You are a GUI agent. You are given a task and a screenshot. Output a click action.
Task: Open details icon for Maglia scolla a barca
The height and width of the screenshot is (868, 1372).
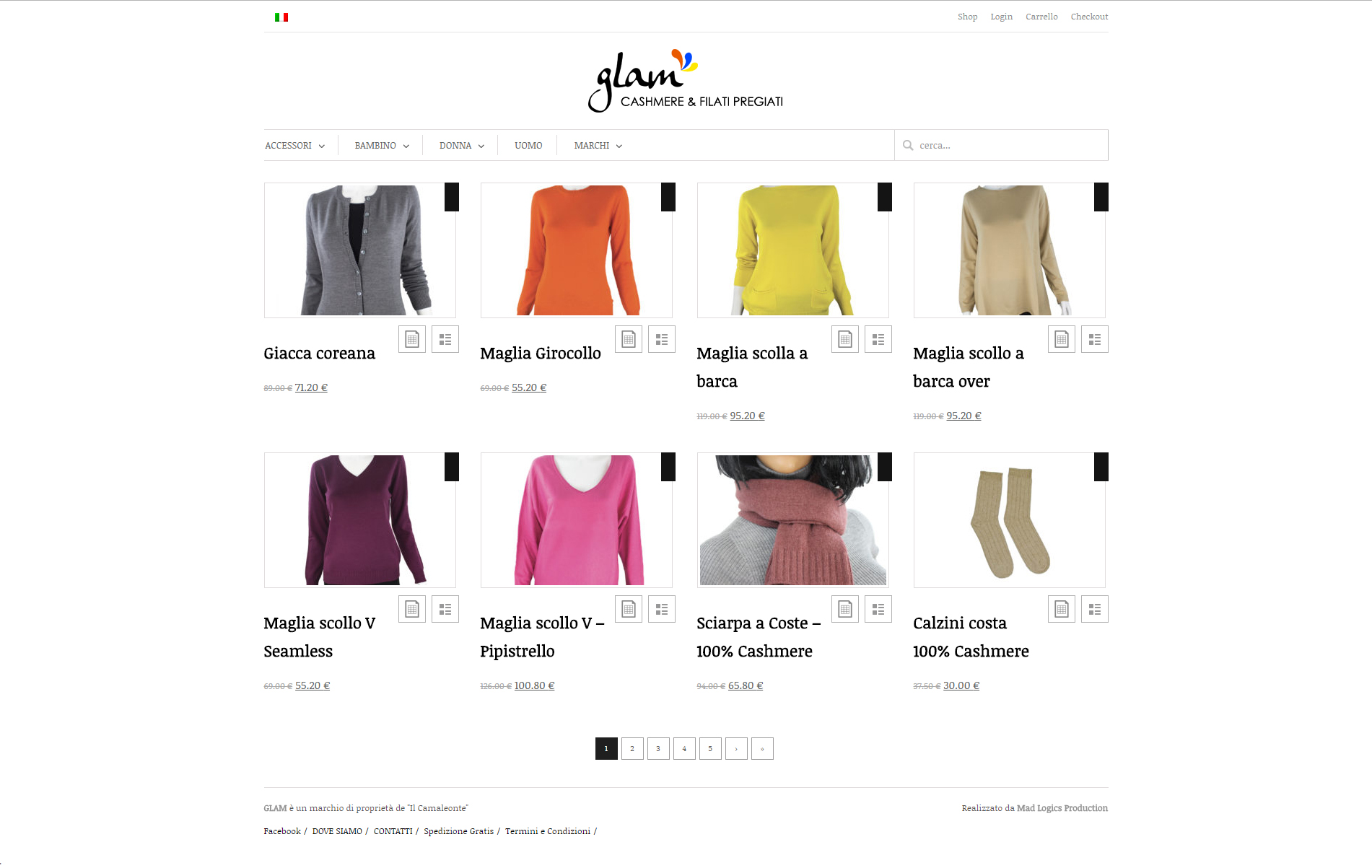click(845, 339)
